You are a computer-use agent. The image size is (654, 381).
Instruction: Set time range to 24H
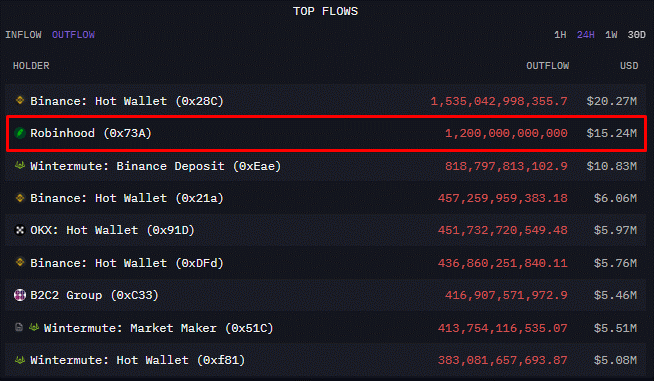pos(586,35)
